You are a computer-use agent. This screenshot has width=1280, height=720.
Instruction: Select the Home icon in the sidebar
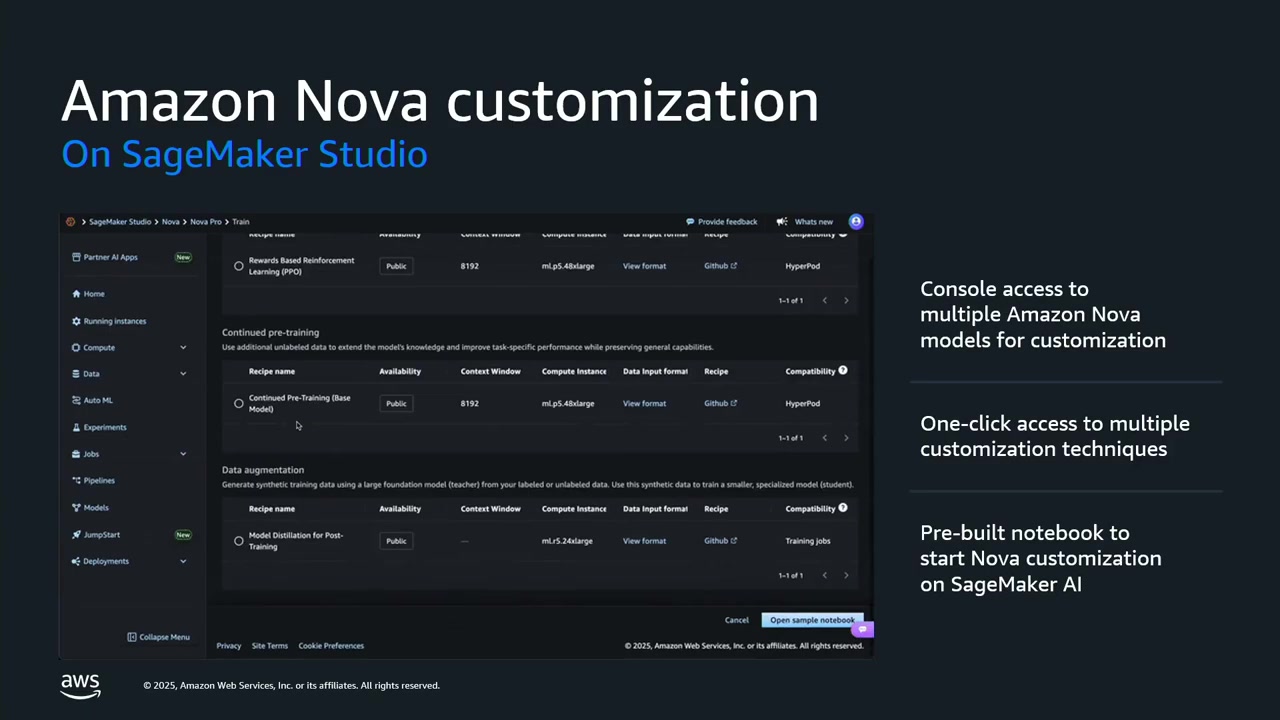coord(76,293)
